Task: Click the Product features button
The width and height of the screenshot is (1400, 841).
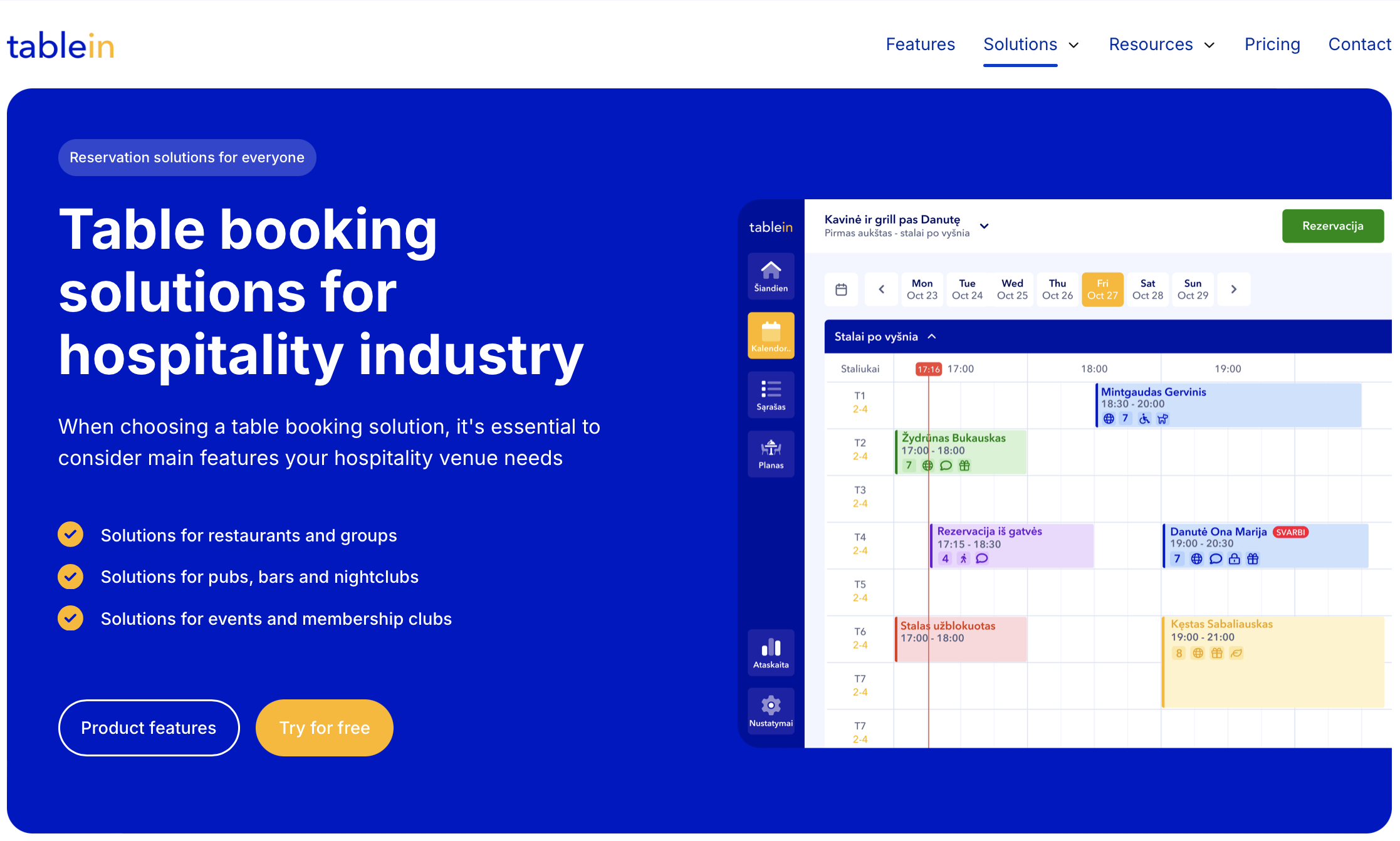Action: coord(149,728)
